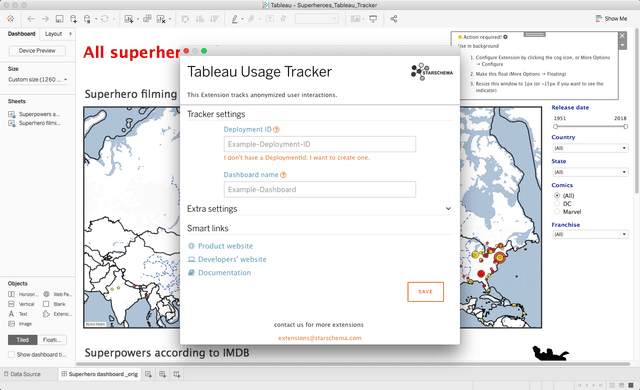This screenshot has width=640, height=390.
Task: Click the Save workbook icon in toolbar
Action: [x=59, y=19]
